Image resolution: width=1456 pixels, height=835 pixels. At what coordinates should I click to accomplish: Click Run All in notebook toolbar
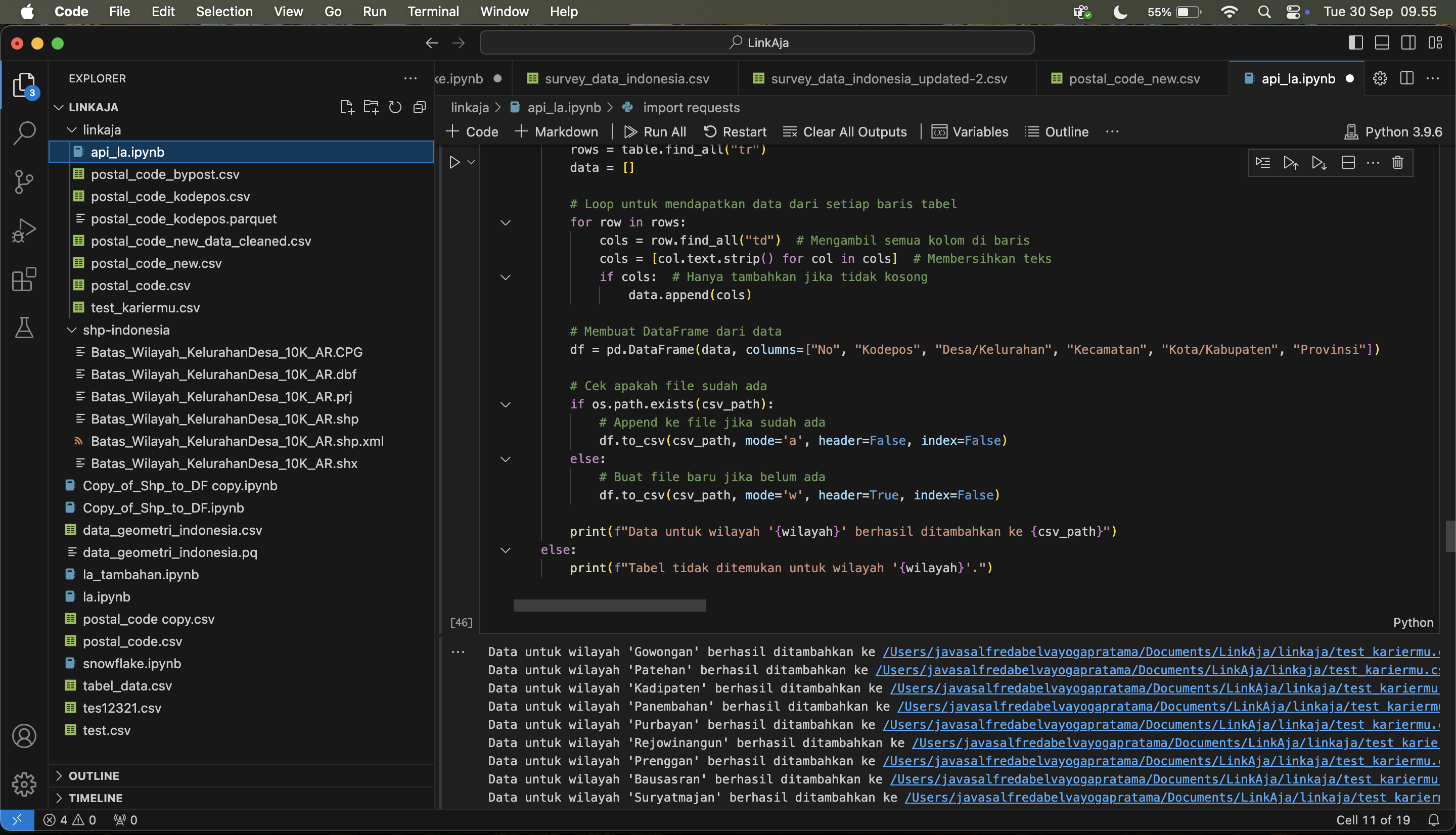pos(655,132)
